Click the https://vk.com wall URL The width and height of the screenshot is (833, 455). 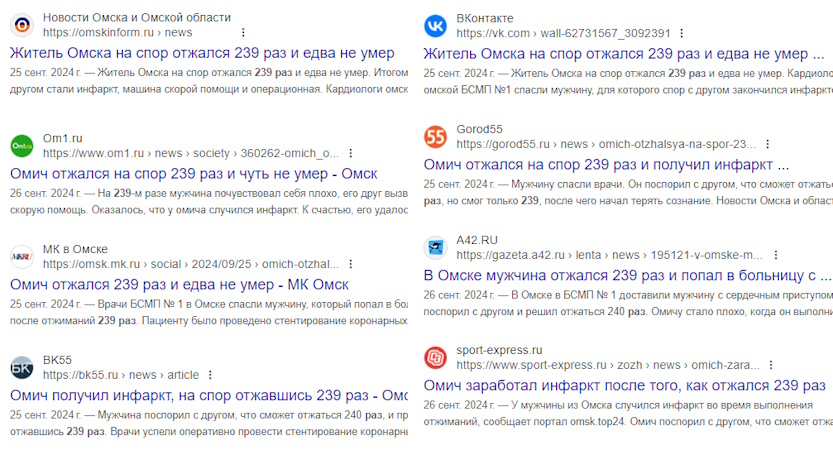pyautogui.click(x=563, y=33)
